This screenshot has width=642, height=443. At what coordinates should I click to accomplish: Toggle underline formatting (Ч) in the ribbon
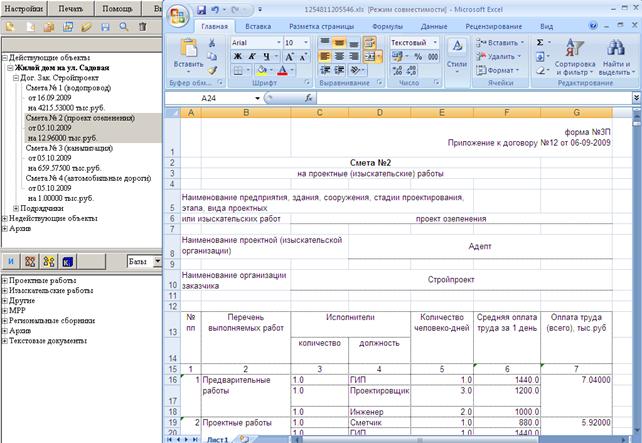coord(267,57)
